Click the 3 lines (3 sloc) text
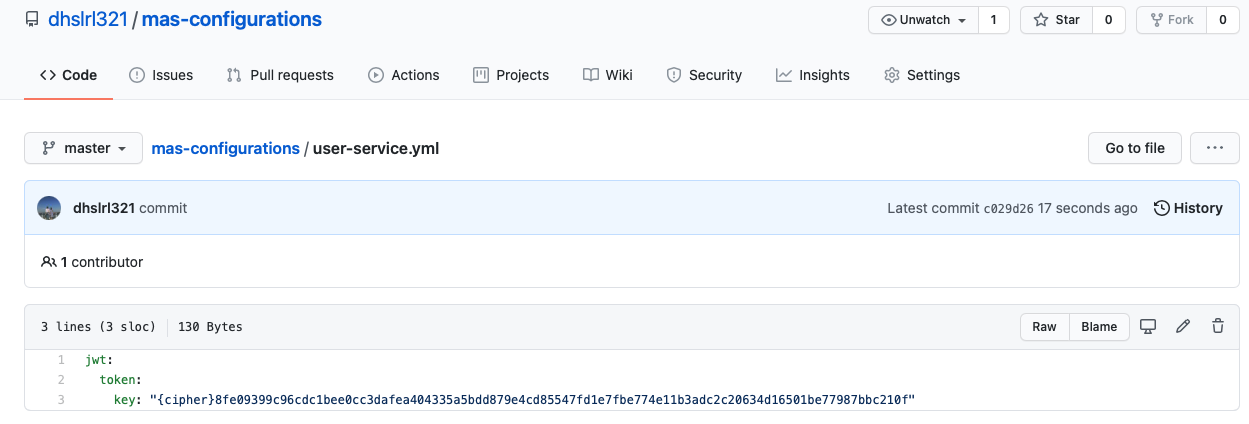1249x424 pixels. [x=98, y=327]
